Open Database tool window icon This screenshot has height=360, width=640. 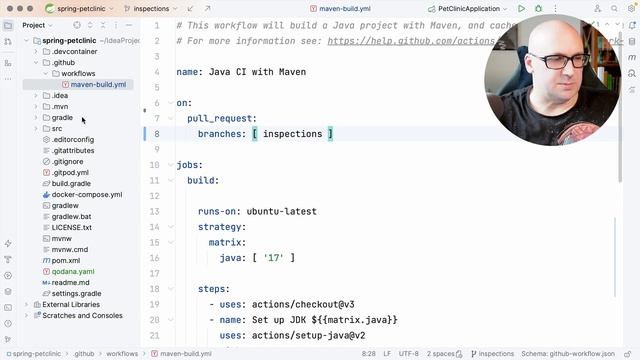(632, 42)
